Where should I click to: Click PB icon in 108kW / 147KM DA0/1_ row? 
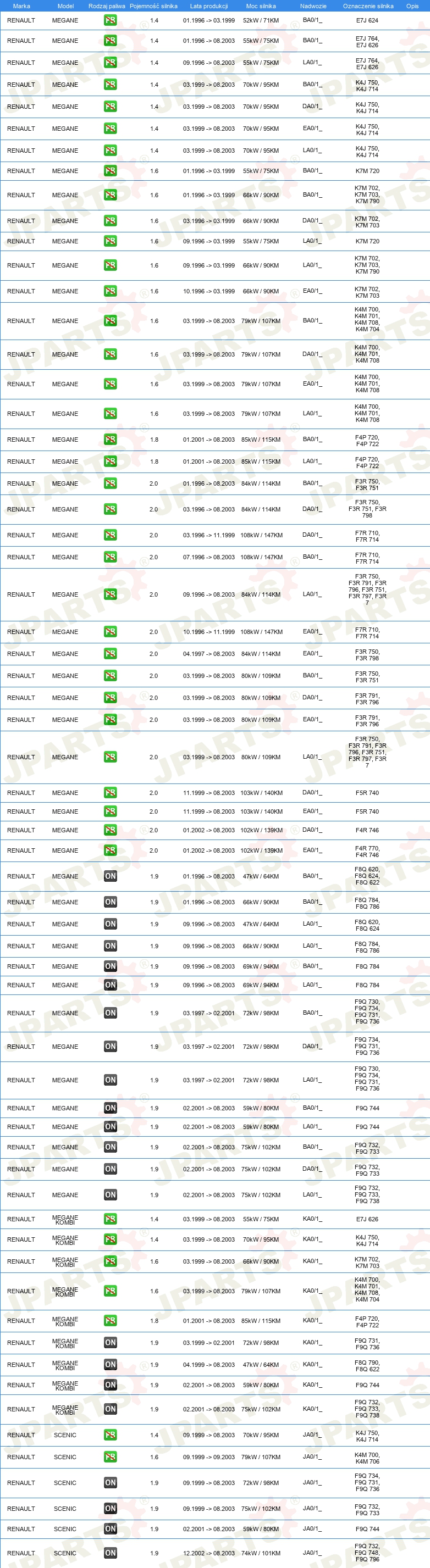click(110, 535)
